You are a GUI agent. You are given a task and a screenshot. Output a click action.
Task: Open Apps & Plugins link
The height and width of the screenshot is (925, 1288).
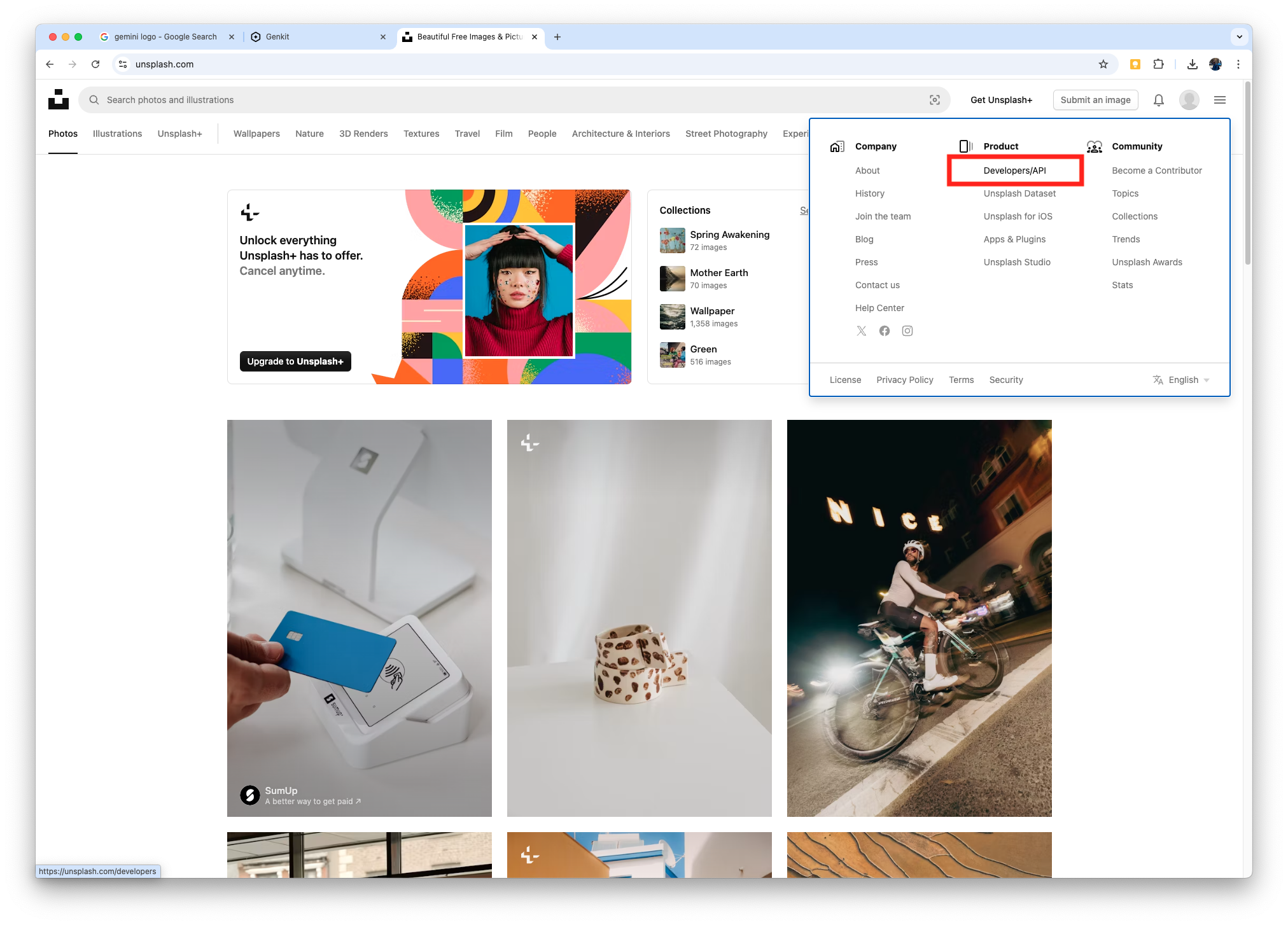(x=1014, y=239)
